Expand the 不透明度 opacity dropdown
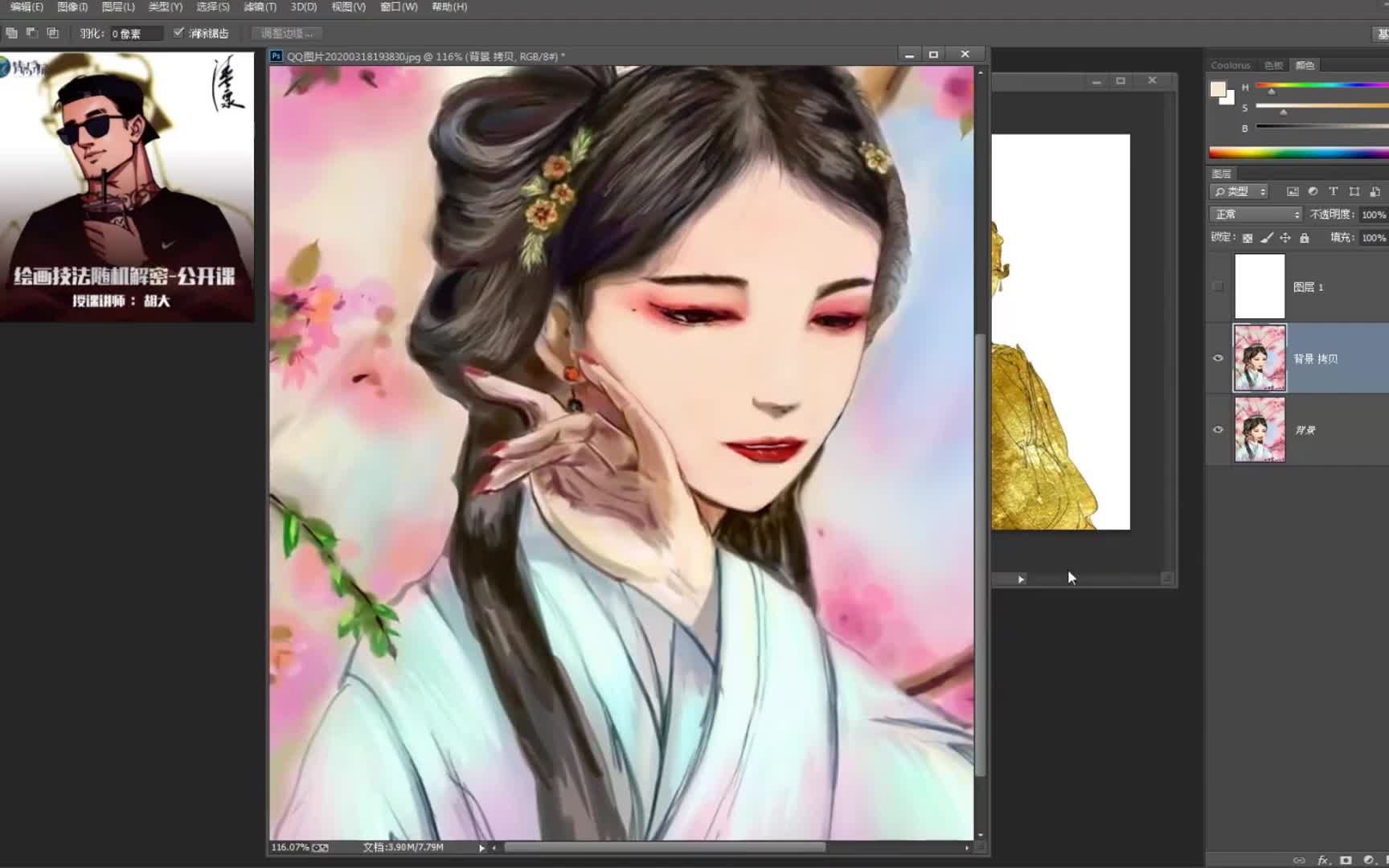1389x868 pixels. click(x=1387, y=214)
